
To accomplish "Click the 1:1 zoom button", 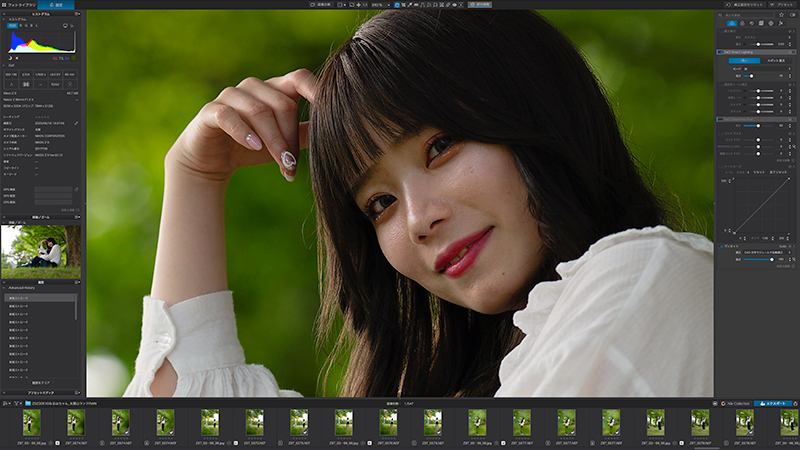I will pos(365,5).
